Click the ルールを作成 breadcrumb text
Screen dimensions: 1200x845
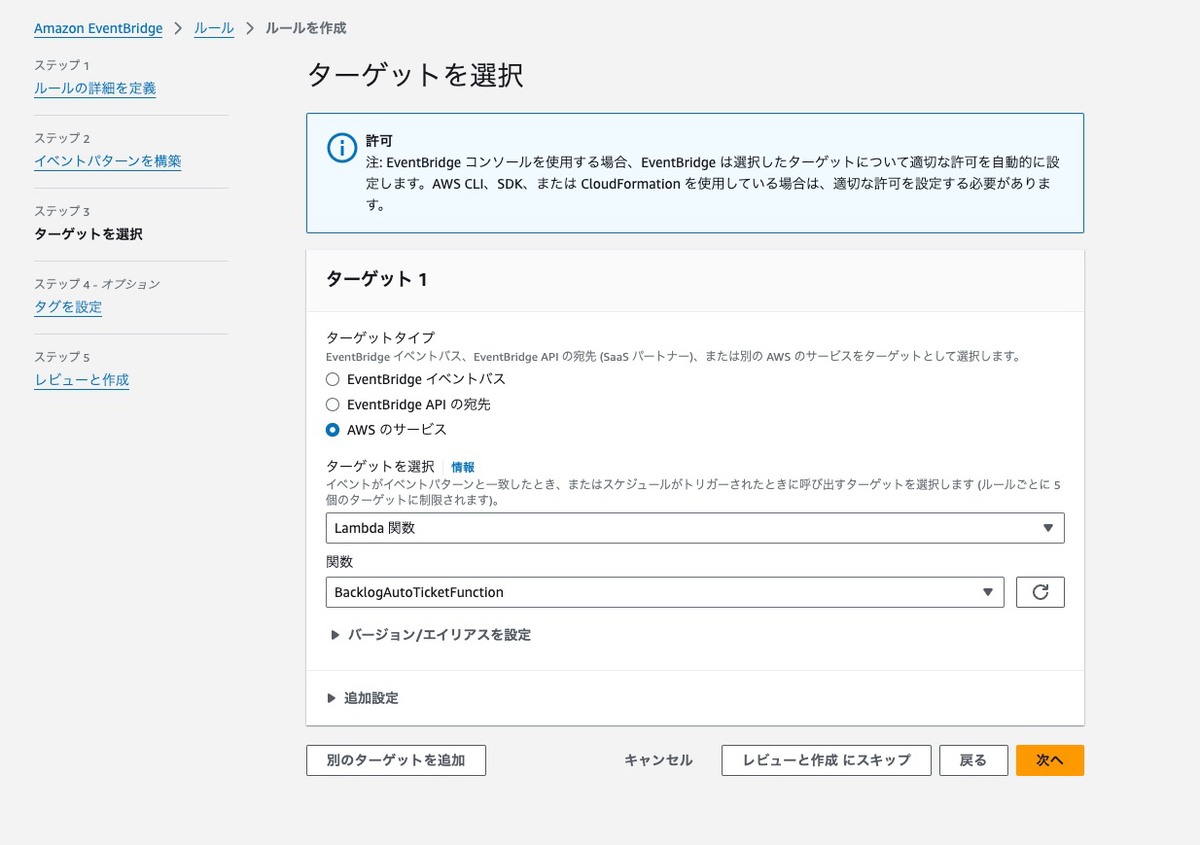pyautogui.click(x=306, y=28)
